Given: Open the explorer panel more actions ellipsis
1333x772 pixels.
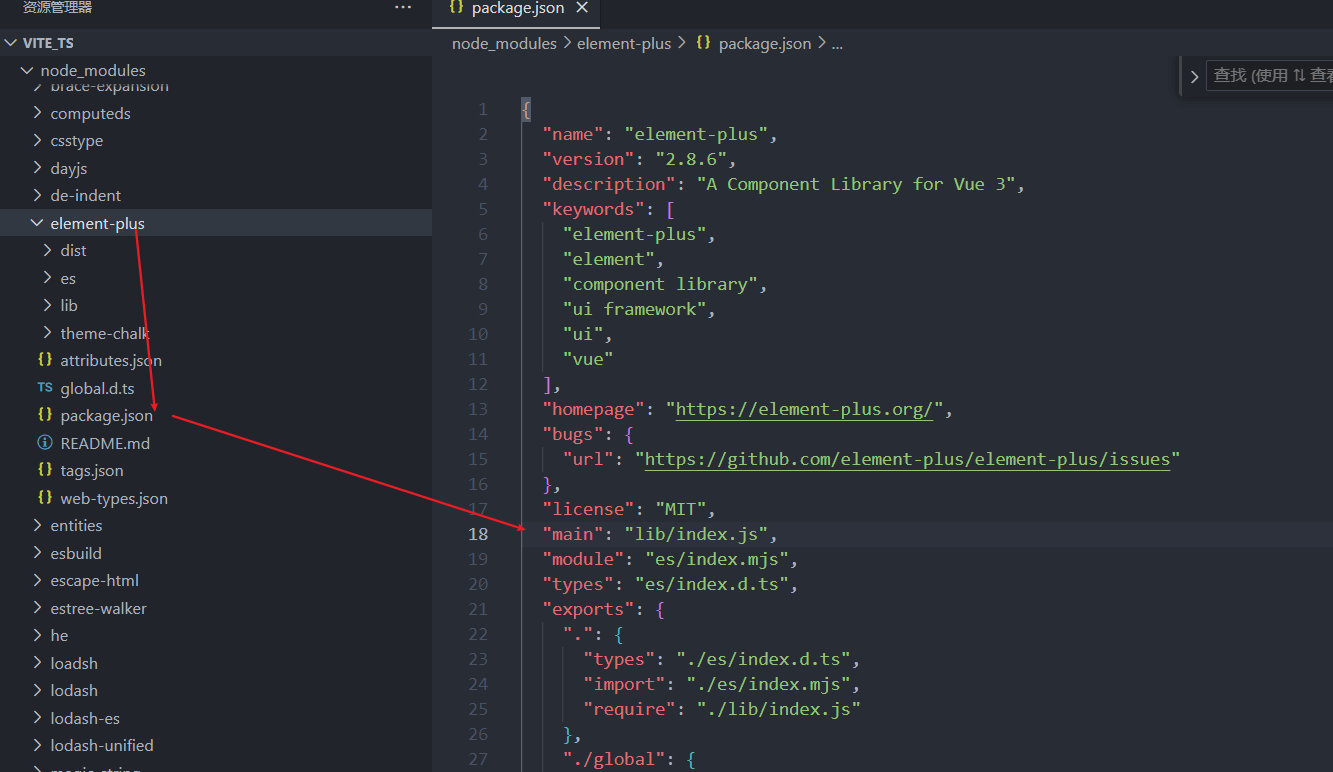Looking at the screenshot, I should pyautogui.click(x=403, y=8).
